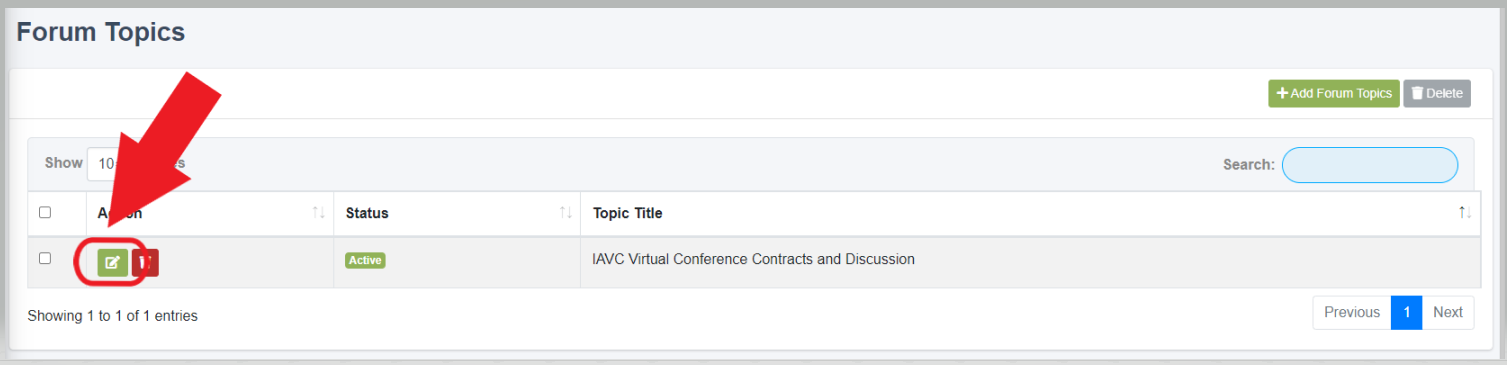Viewport: 1507px width, 365px height.
Task: Go to Previous page
Action: pos(1352,313)
